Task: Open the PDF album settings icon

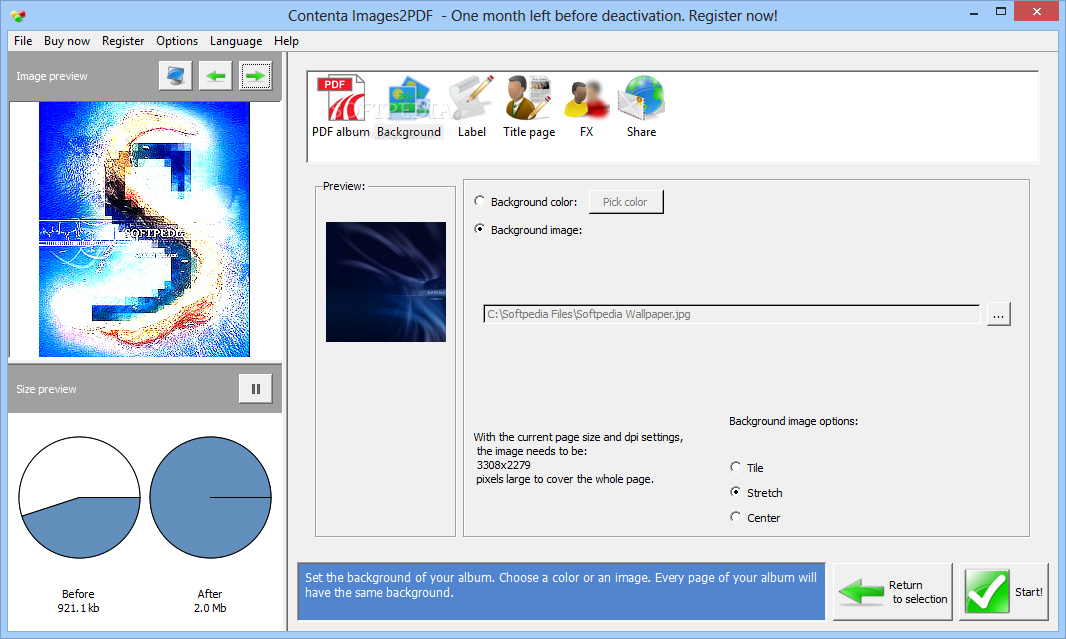Action: pyautogui.click(x=341, y=106)
